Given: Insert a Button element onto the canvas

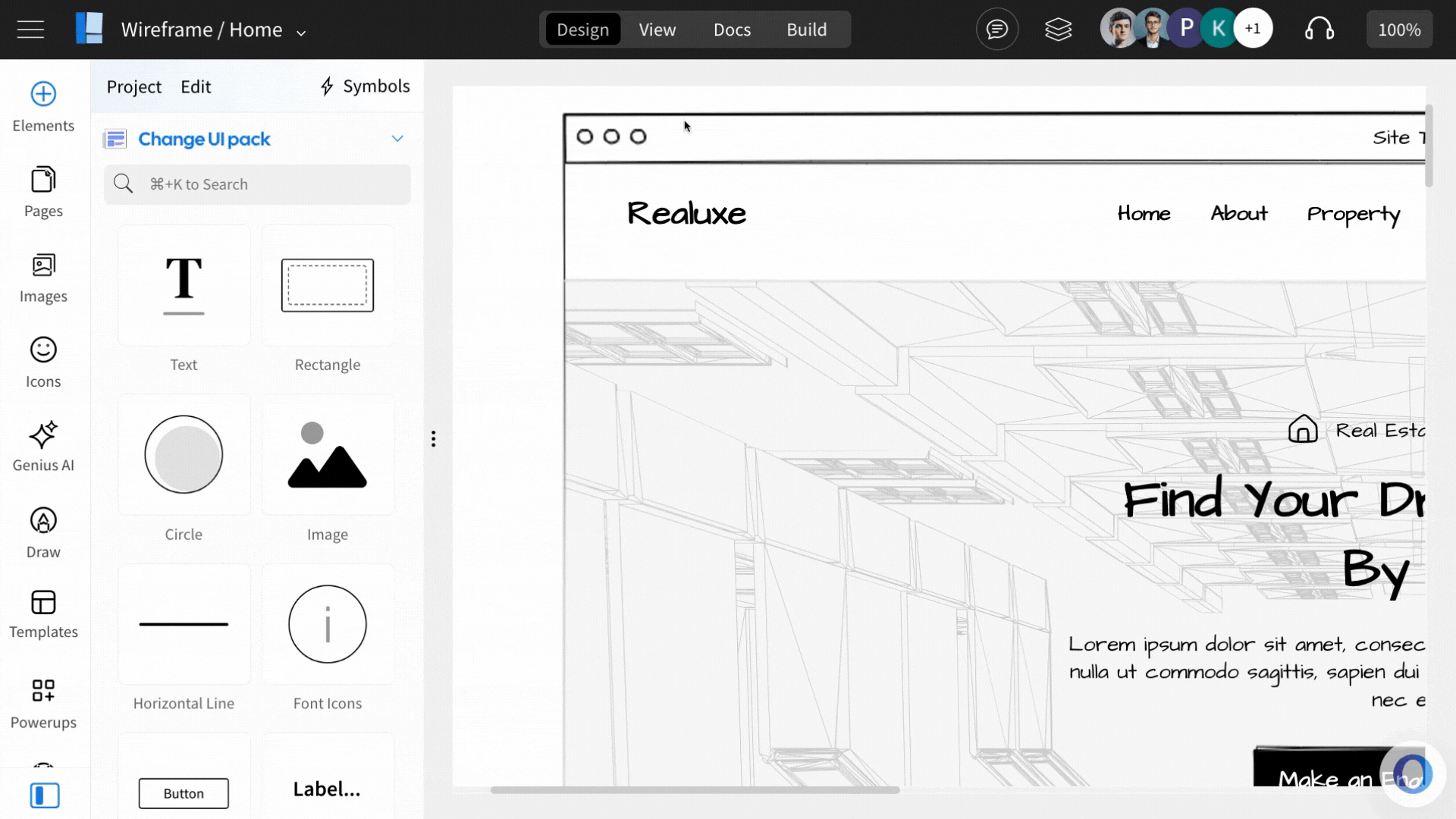Looking at the screenshot, I should 183,792.
